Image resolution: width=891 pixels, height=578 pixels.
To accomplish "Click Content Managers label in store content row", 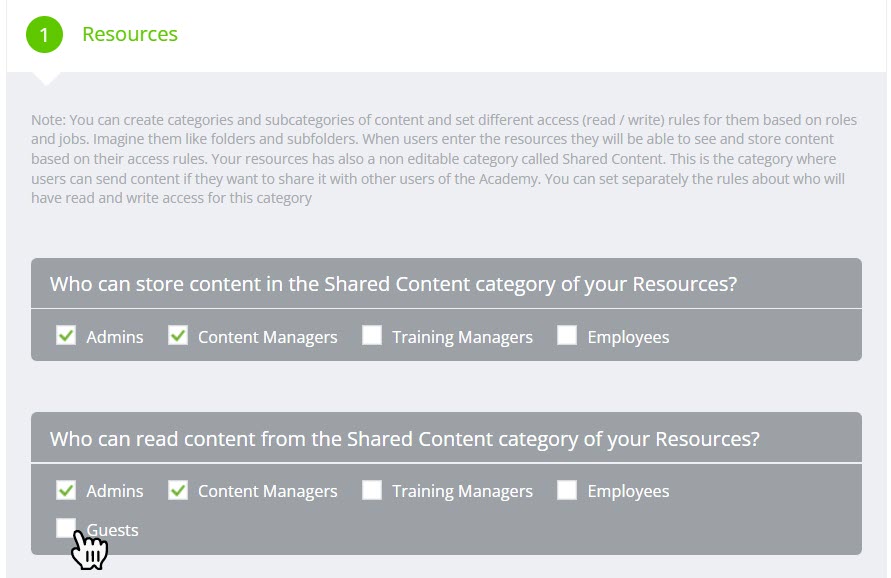I will coord(267,337).
